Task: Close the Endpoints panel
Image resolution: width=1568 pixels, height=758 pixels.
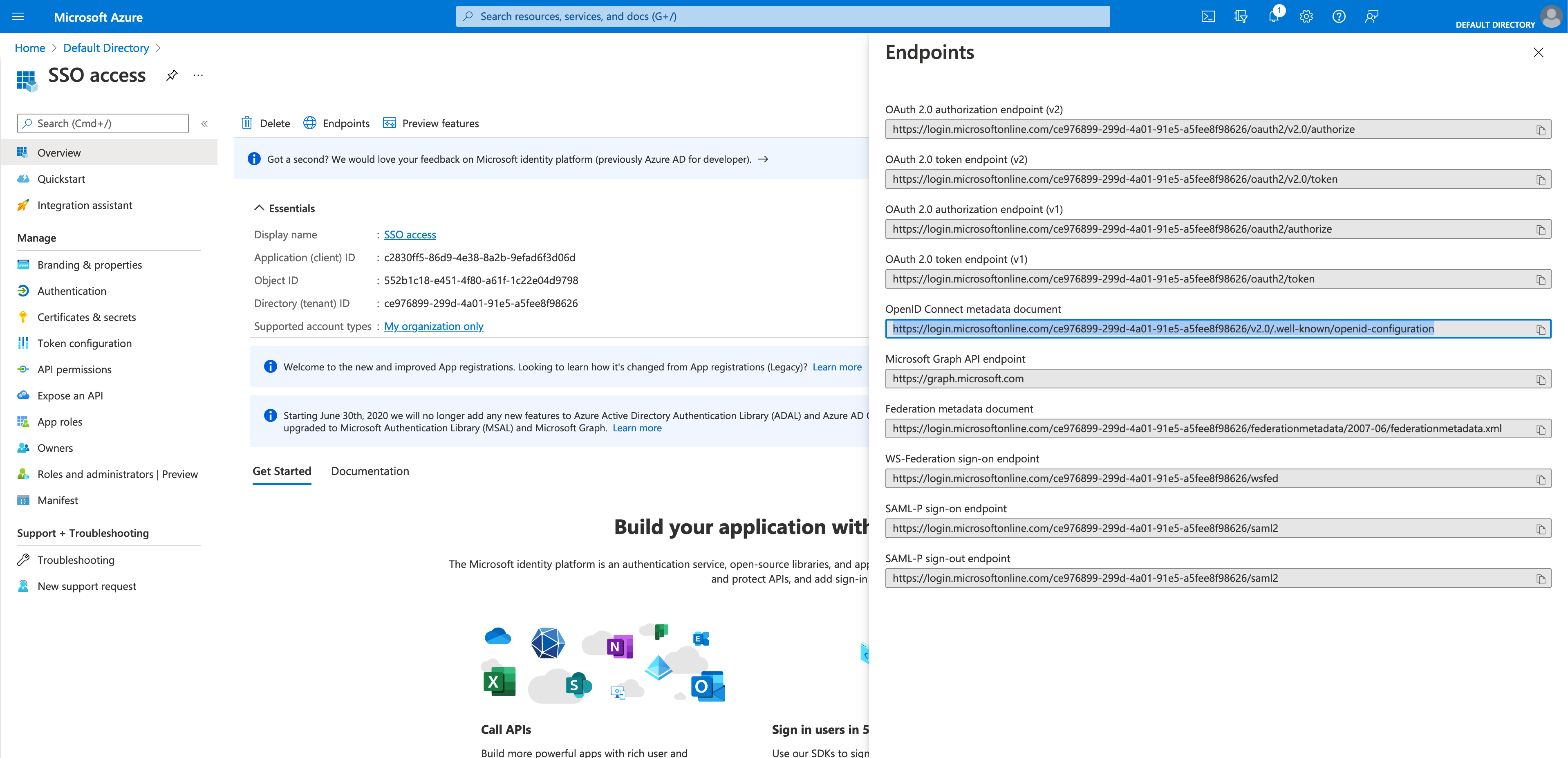Action: click(1538, 52)
